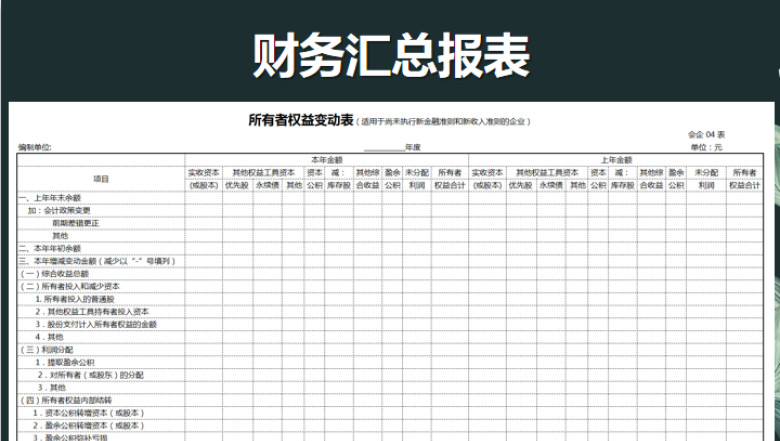This screenshot has height=441, width=780.
Task: Select row (四) 所有者权益内部结转
Action: tap(65, 400)
